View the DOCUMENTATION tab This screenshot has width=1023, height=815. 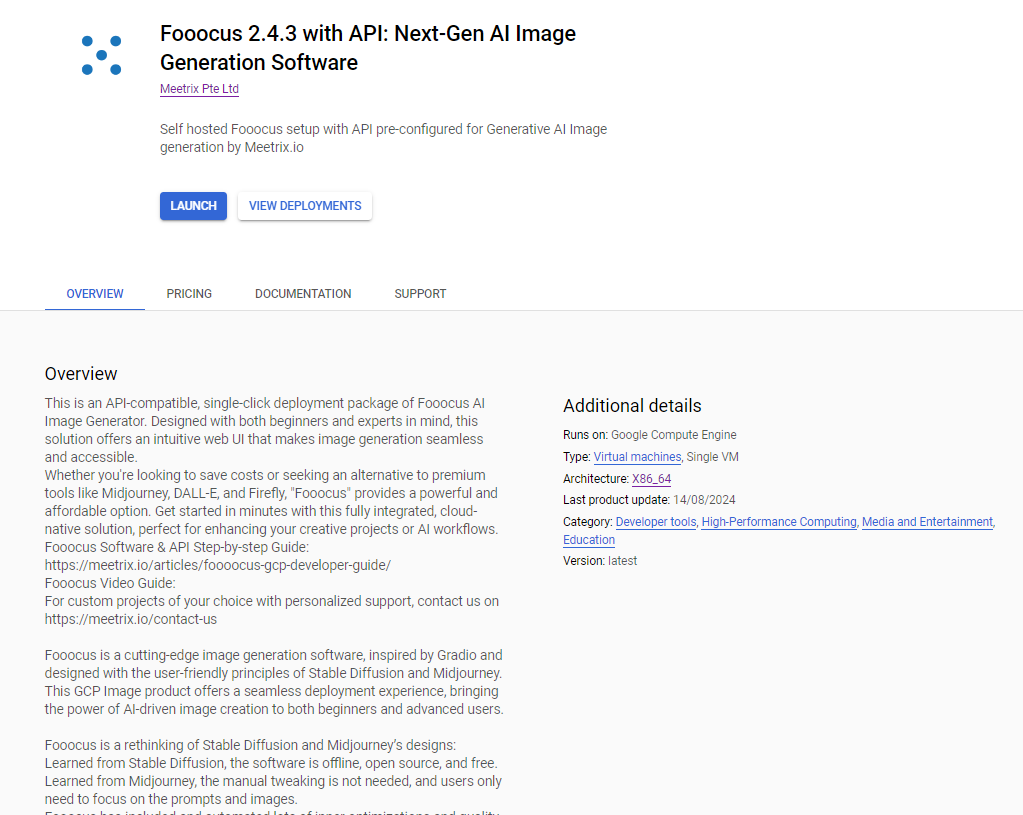(302, 293)
